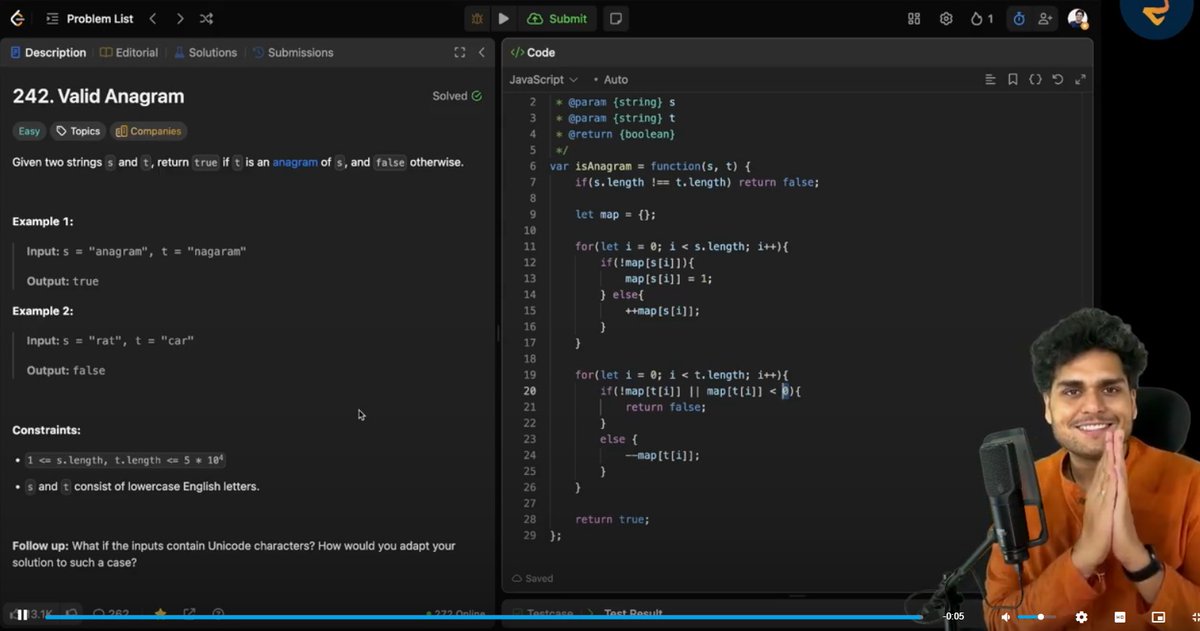Image resolution: width=1200 pixels, height=631 pixels.
Task: Click the Submit button
Action: [558, 18]
